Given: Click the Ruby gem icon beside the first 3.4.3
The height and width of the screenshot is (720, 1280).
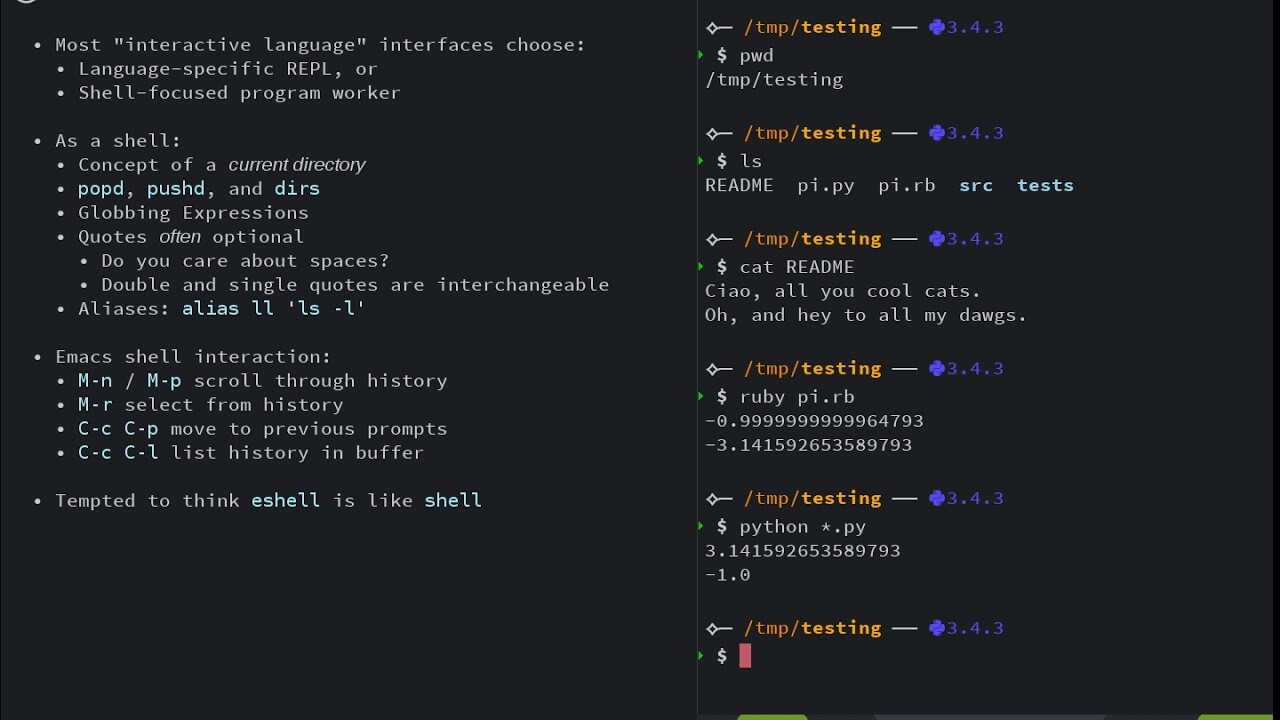Looking at the screenshot, I should point(936,27).
